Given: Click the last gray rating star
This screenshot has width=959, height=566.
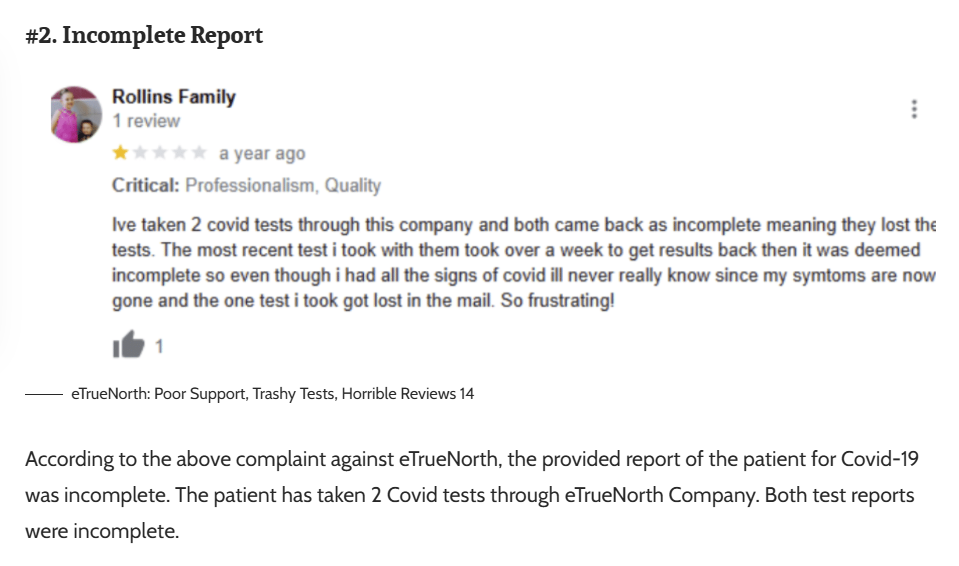Looking at the screenshot, I should click(199, 153).
